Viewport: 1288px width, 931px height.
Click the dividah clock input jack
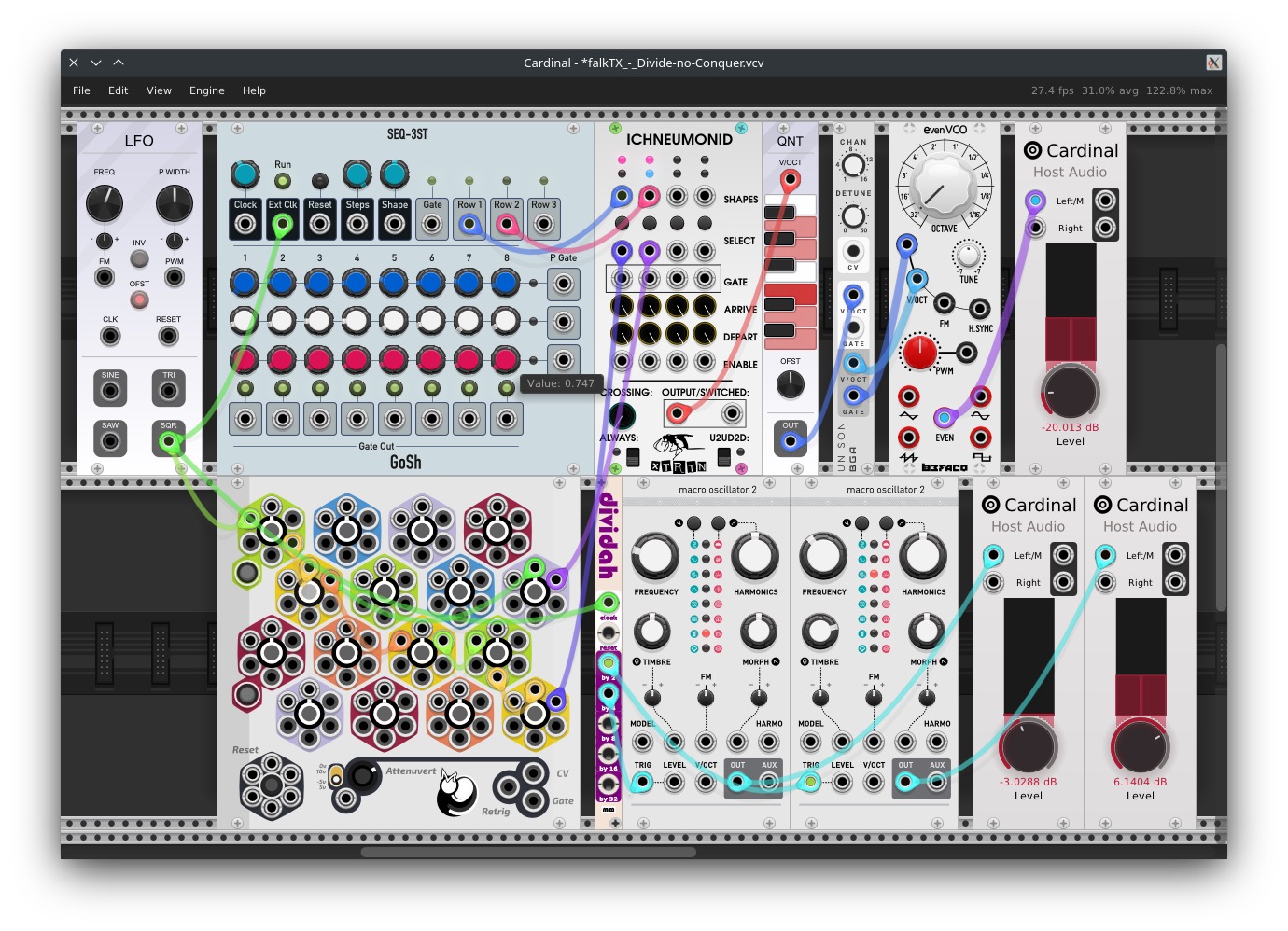coord(608,602)
